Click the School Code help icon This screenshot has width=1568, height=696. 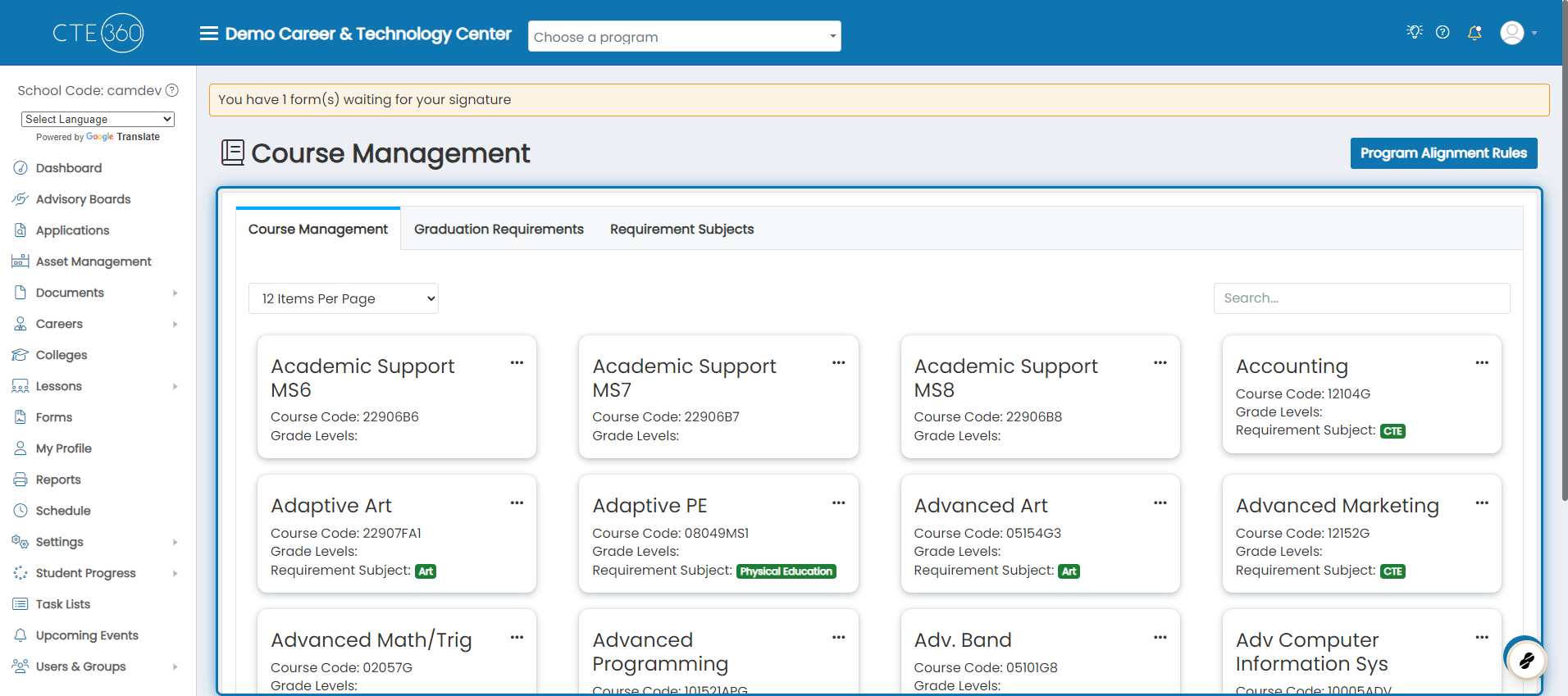pyautogui.click(x=172, y=90)
